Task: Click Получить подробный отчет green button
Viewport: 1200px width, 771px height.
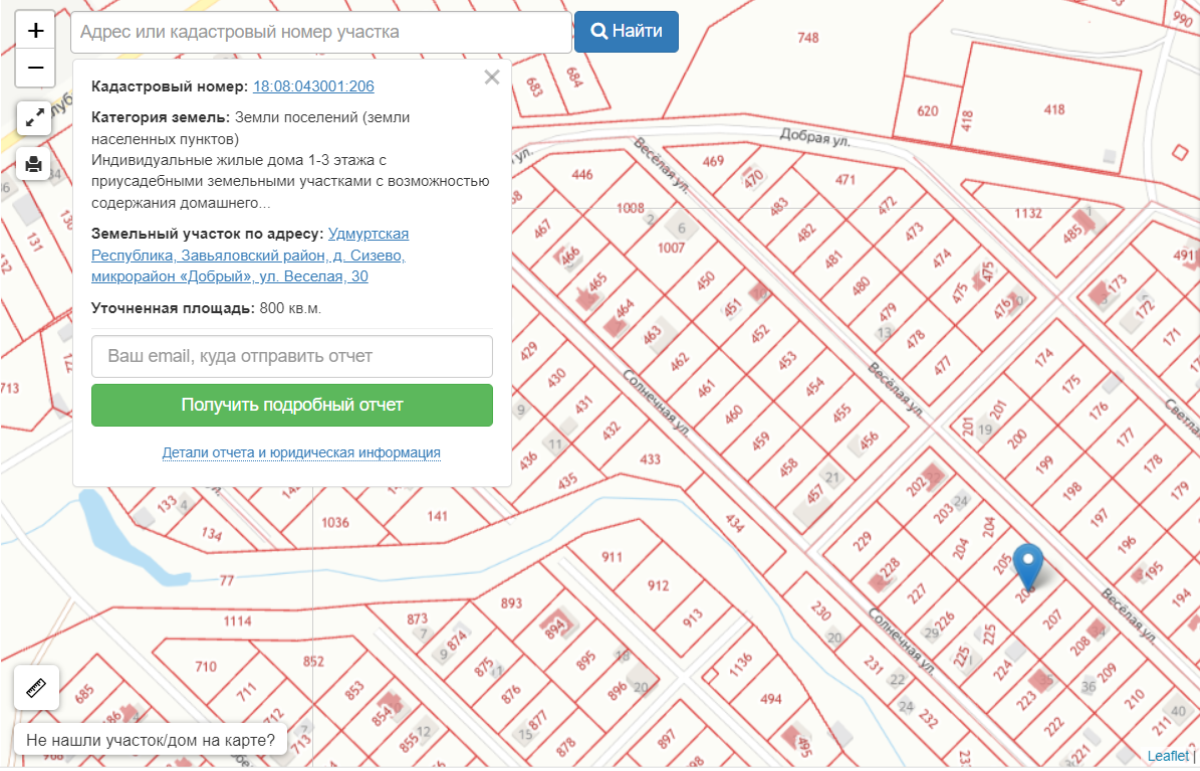Action: click(292, 405)
